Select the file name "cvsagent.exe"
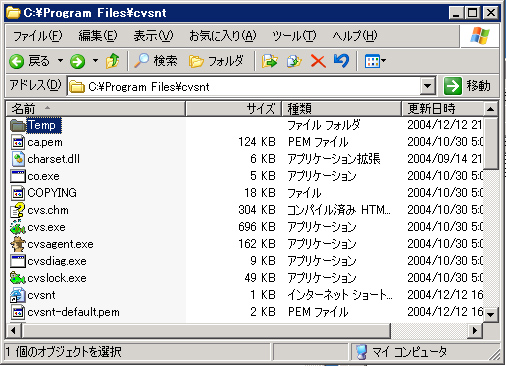This screenshot has width=506, height=366. [60, 244]
